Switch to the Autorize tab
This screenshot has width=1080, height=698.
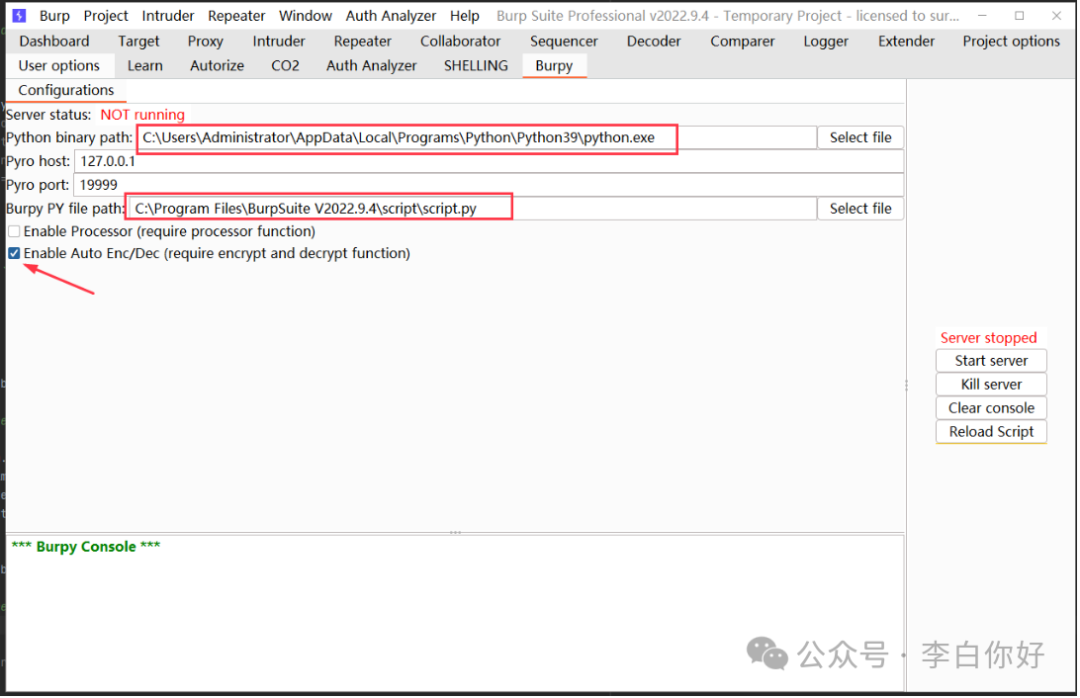coord(217,66)
